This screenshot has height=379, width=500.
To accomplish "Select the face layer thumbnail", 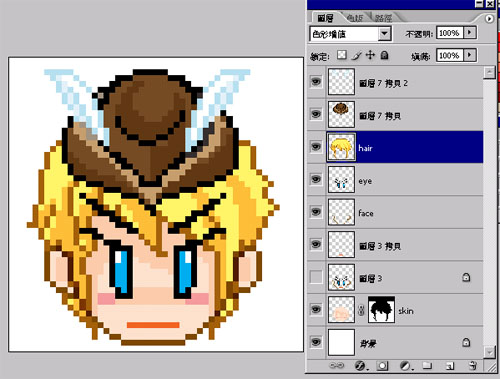I will [341, 212].
